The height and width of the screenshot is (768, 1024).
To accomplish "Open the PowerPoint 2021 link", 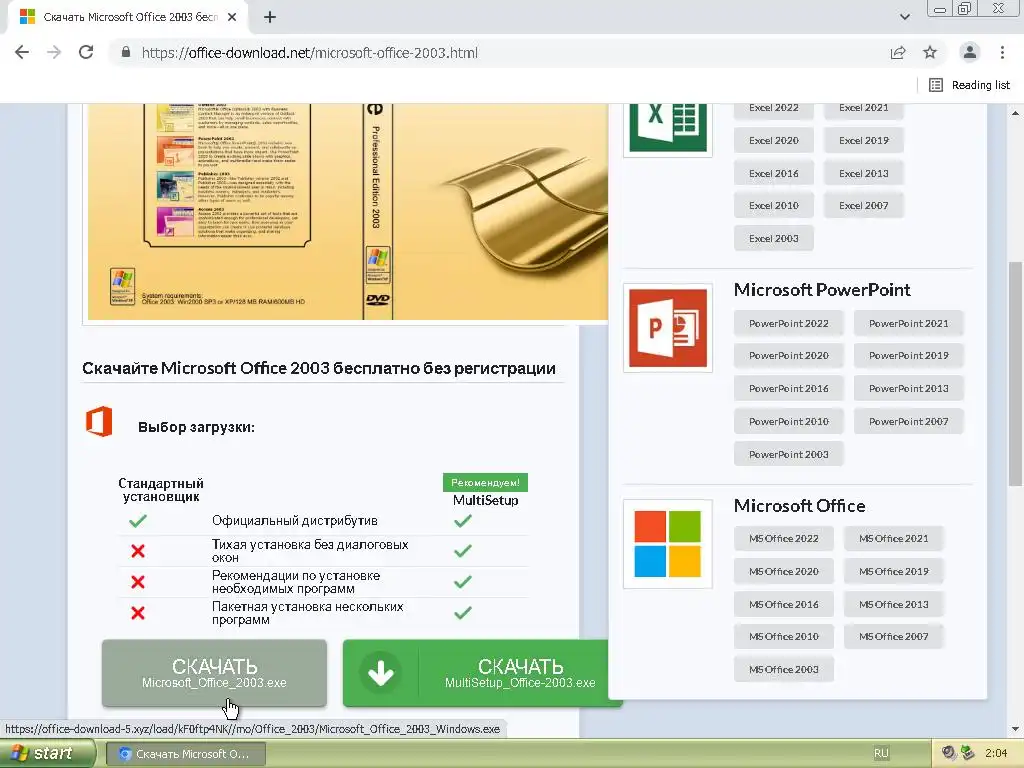I will coord(908,323).
